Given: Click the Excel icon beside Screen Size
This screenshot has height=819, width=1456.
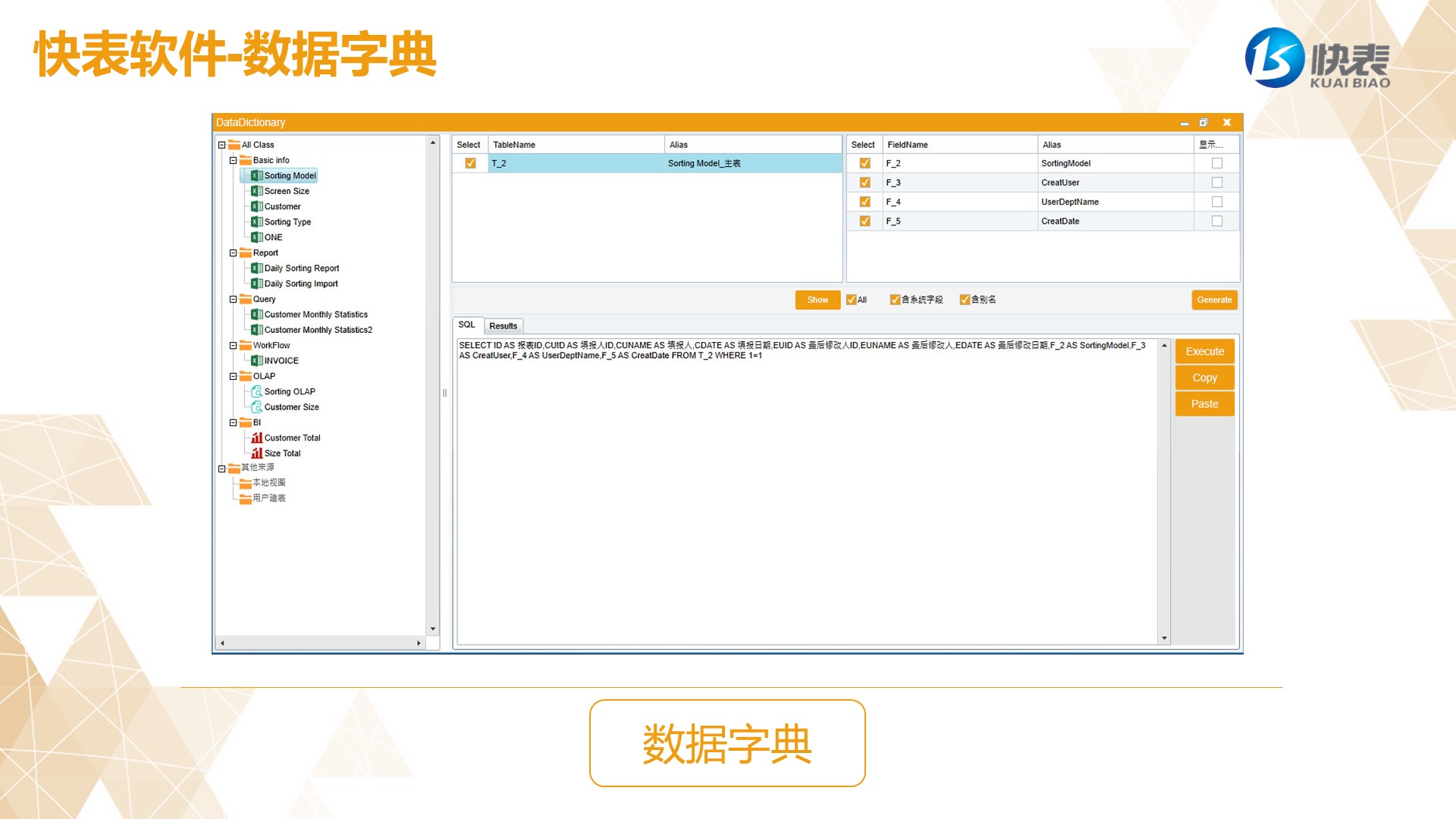Looking at the screenshot, I should tap(257, 191).
